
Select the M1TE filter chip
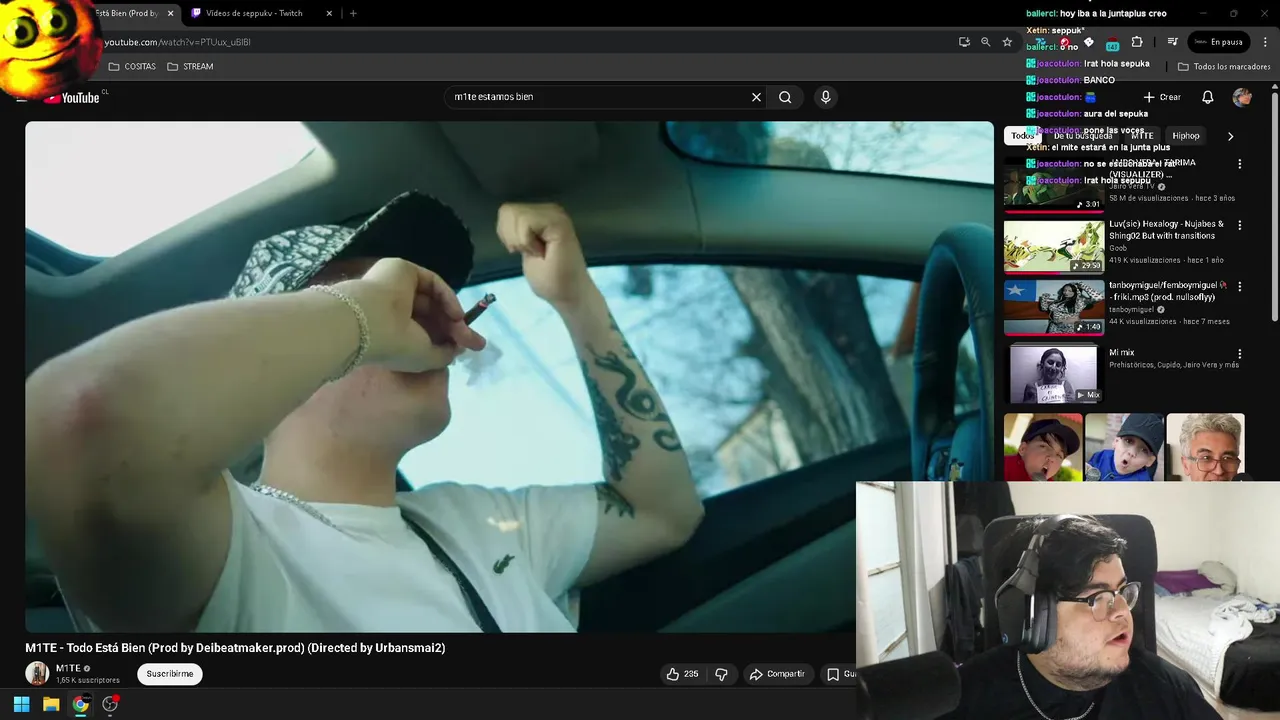coord(1142,136)
